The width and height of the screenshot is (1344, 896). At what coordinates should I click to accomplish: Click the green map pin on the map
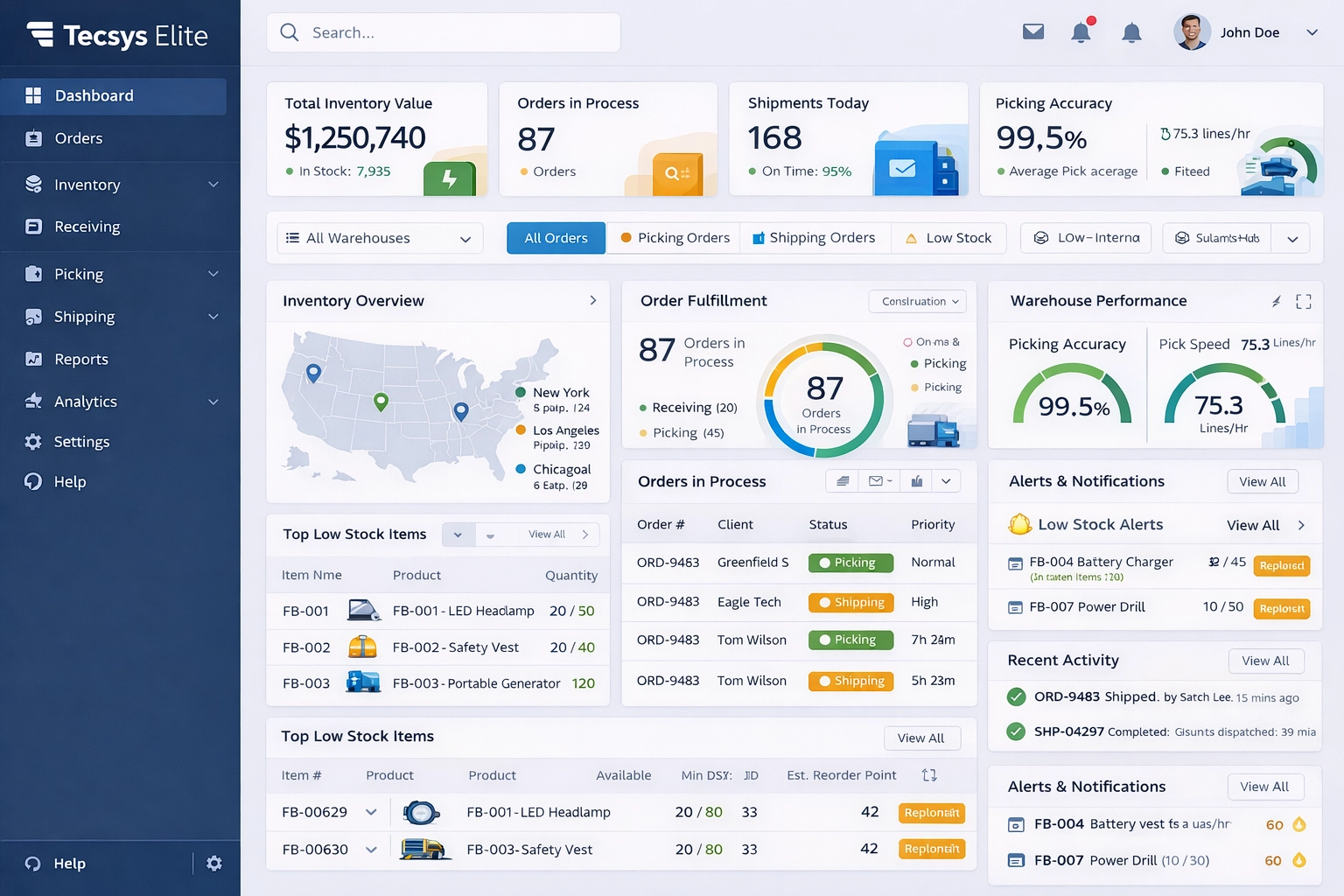[x=381, y=402]
